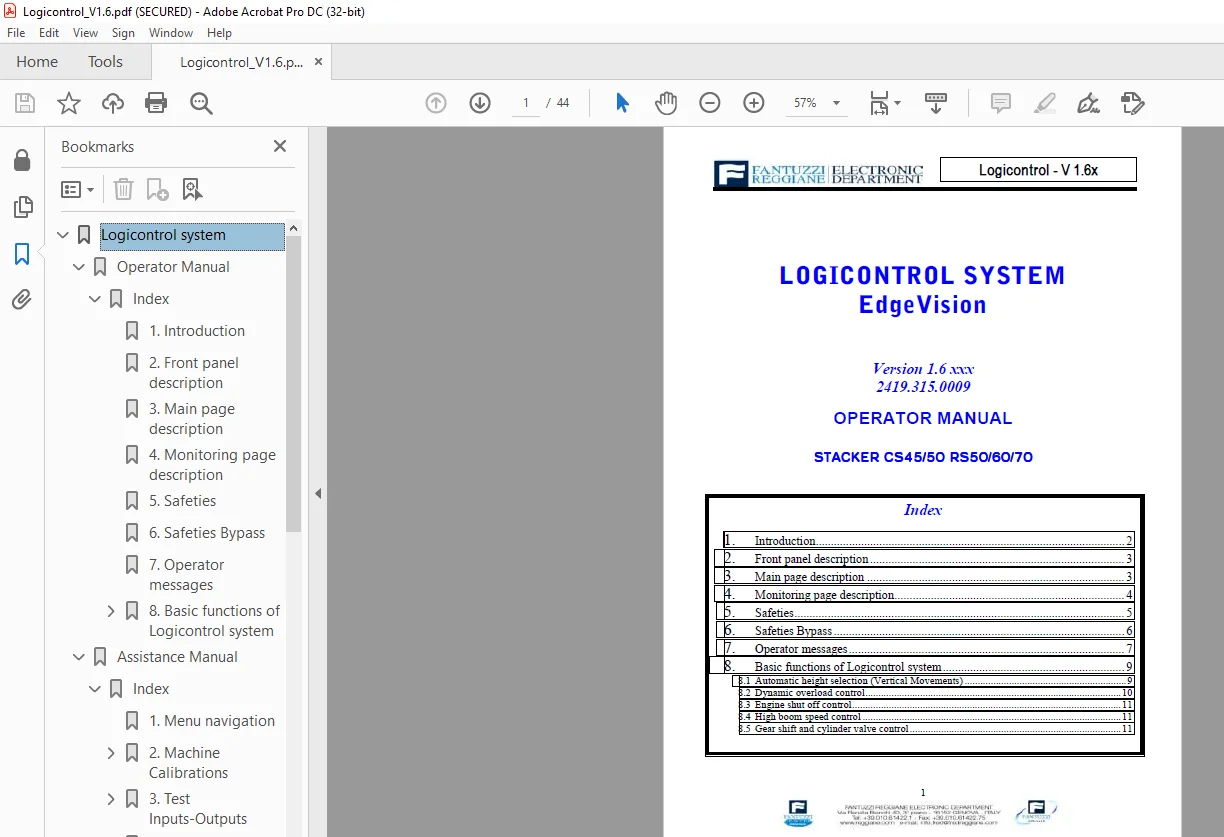Select 1. Introduction bookmark
This screenshot has height=837, width=1224.
(x=197, y=331)
